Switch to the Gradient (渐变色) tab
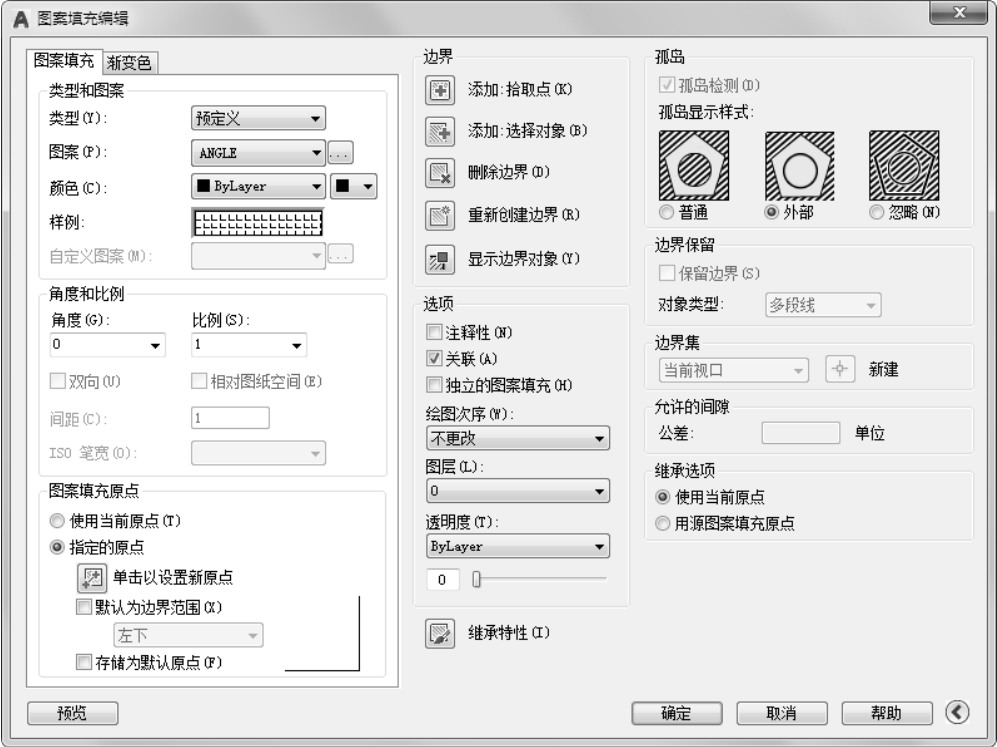This screenshot has width=997, height=747. coord(130,62)
